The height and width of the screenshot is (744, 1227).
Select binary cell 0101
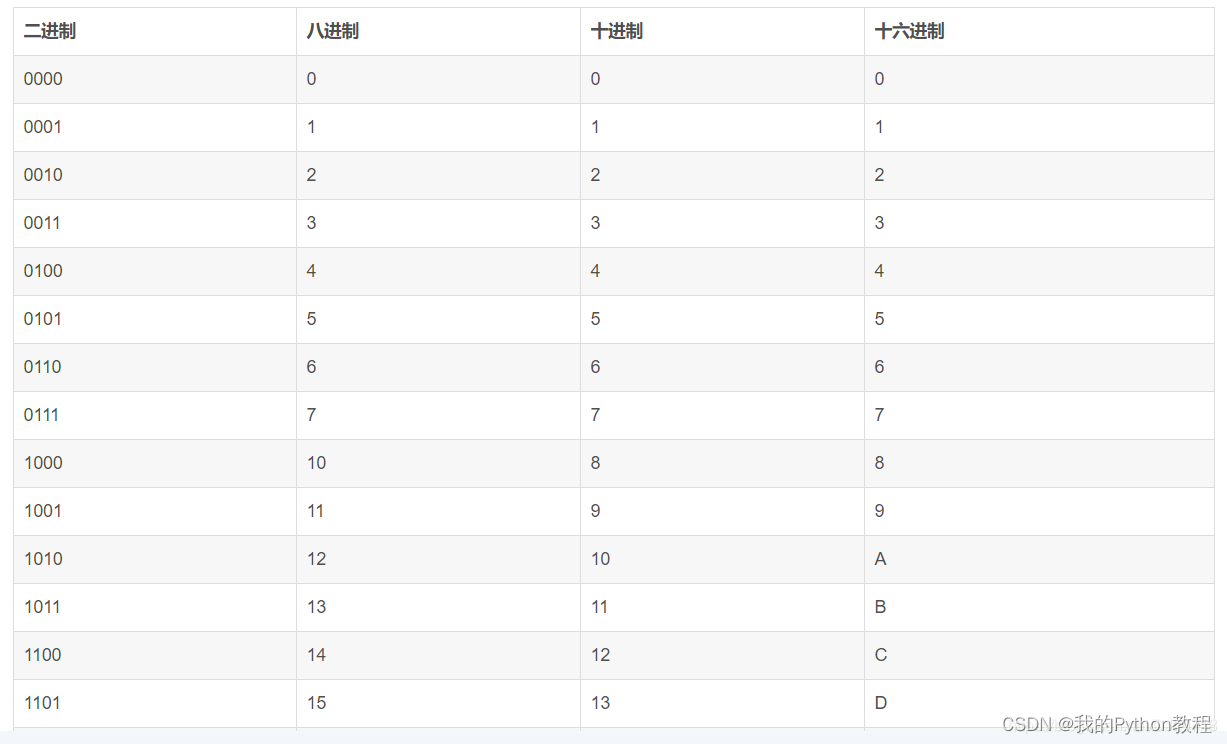tap(43, 319)
